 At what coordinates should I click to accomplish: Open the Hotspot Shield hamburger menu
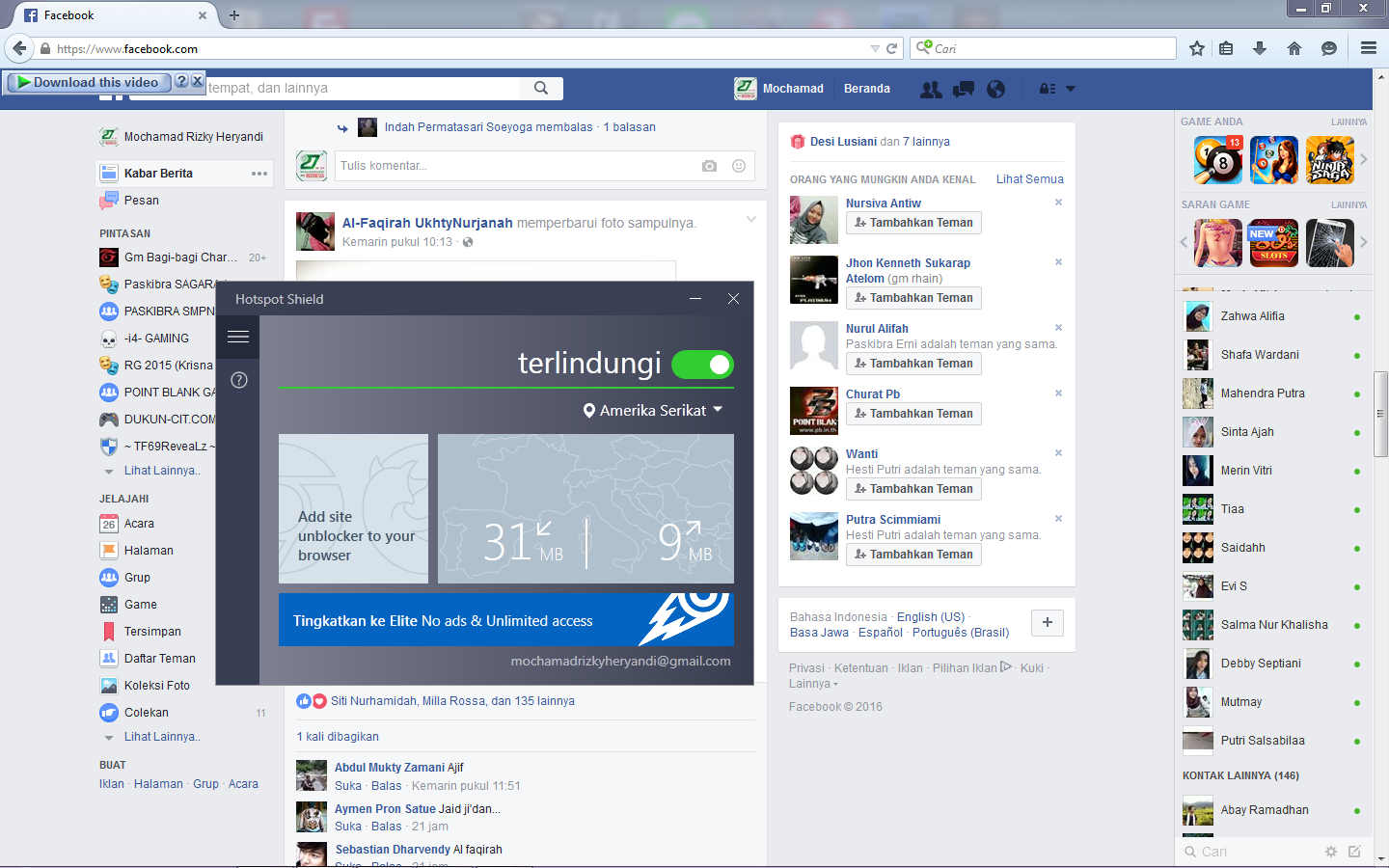238,337
